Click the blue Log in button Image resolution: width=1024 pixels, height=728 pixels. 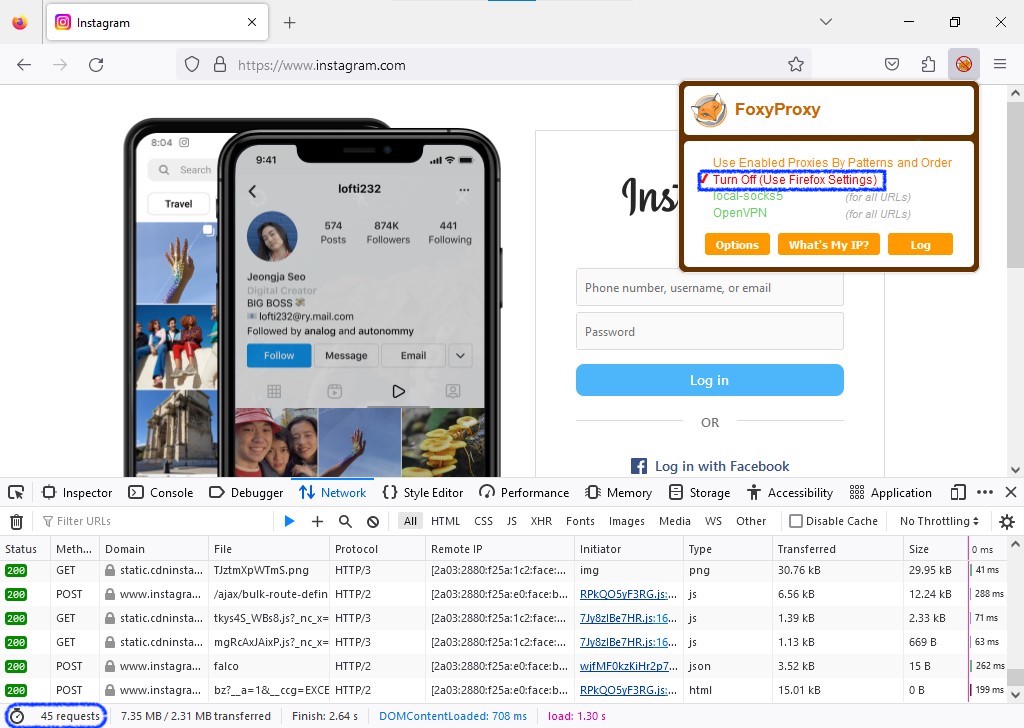709,380
